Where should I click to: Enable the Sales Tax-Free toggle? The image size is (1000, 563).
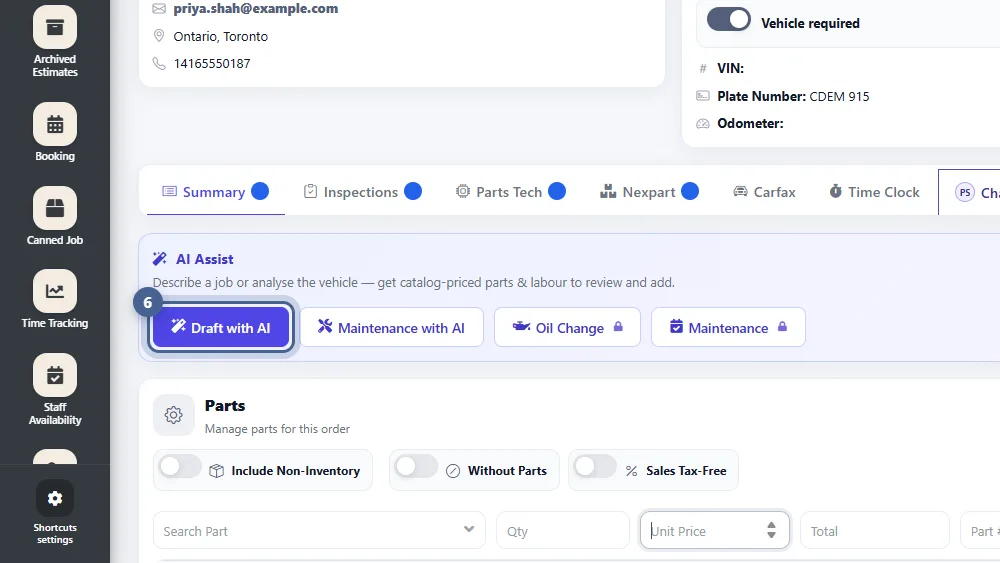tap(594, 467)
